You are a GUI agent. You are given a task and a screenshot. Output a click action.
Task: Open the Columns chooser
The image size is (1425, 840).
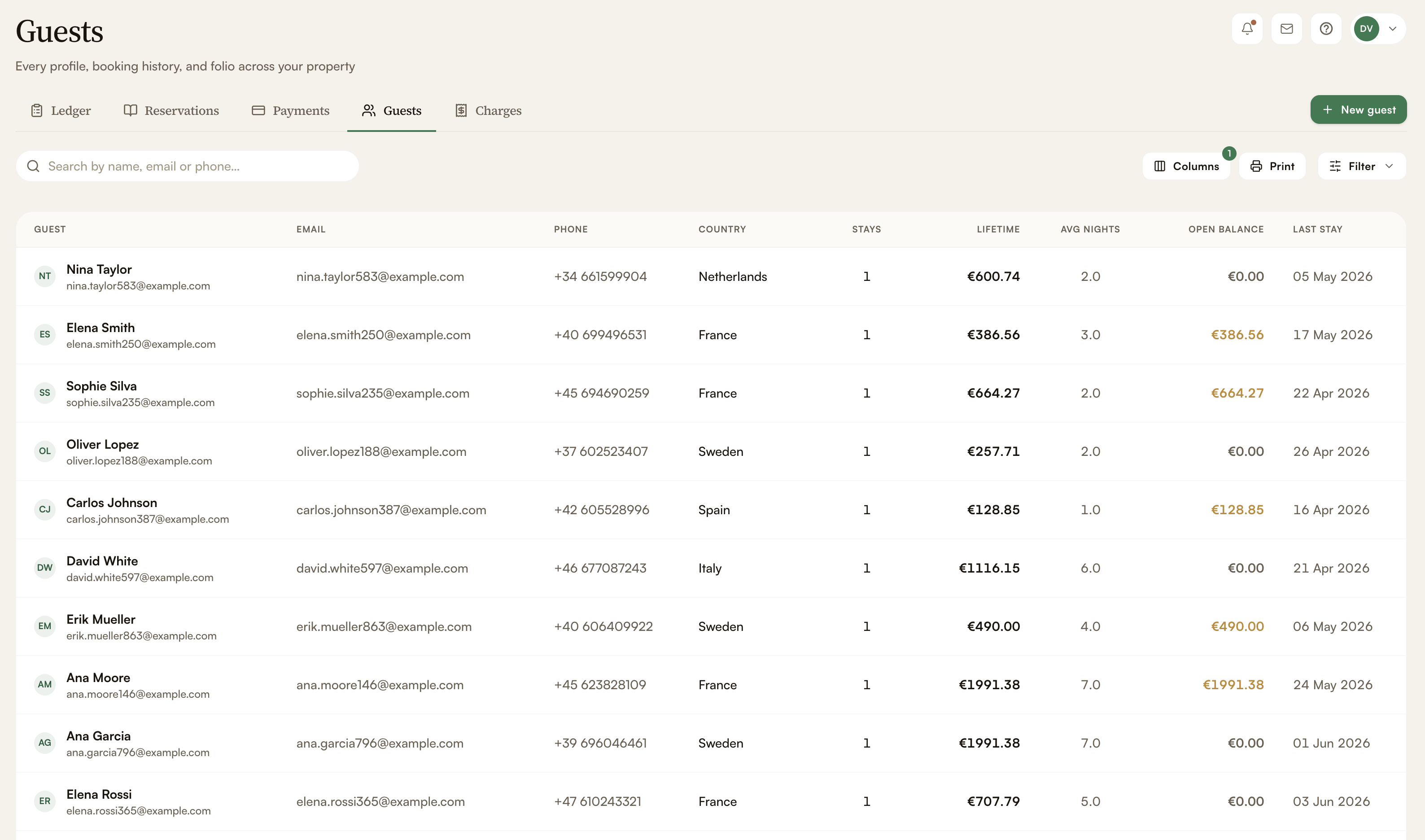1185,166
